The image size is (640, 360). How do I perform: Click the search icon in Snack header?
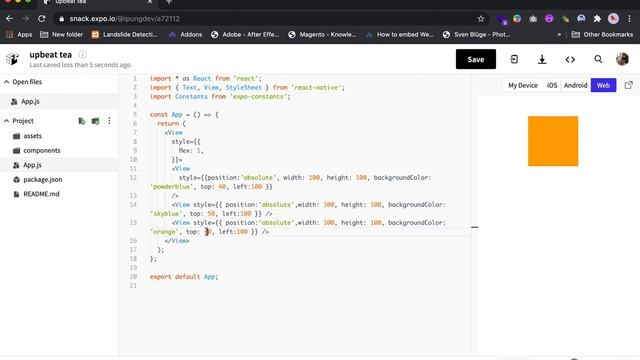point(598,59)
